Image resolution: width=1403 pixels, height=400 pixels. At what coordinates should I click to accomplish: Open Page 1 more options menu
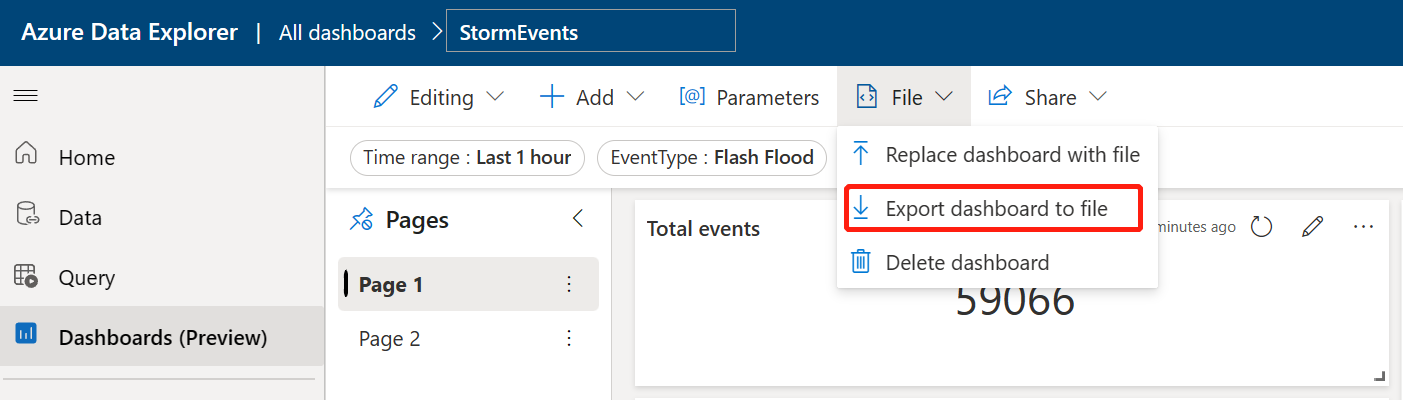[569, 285]
